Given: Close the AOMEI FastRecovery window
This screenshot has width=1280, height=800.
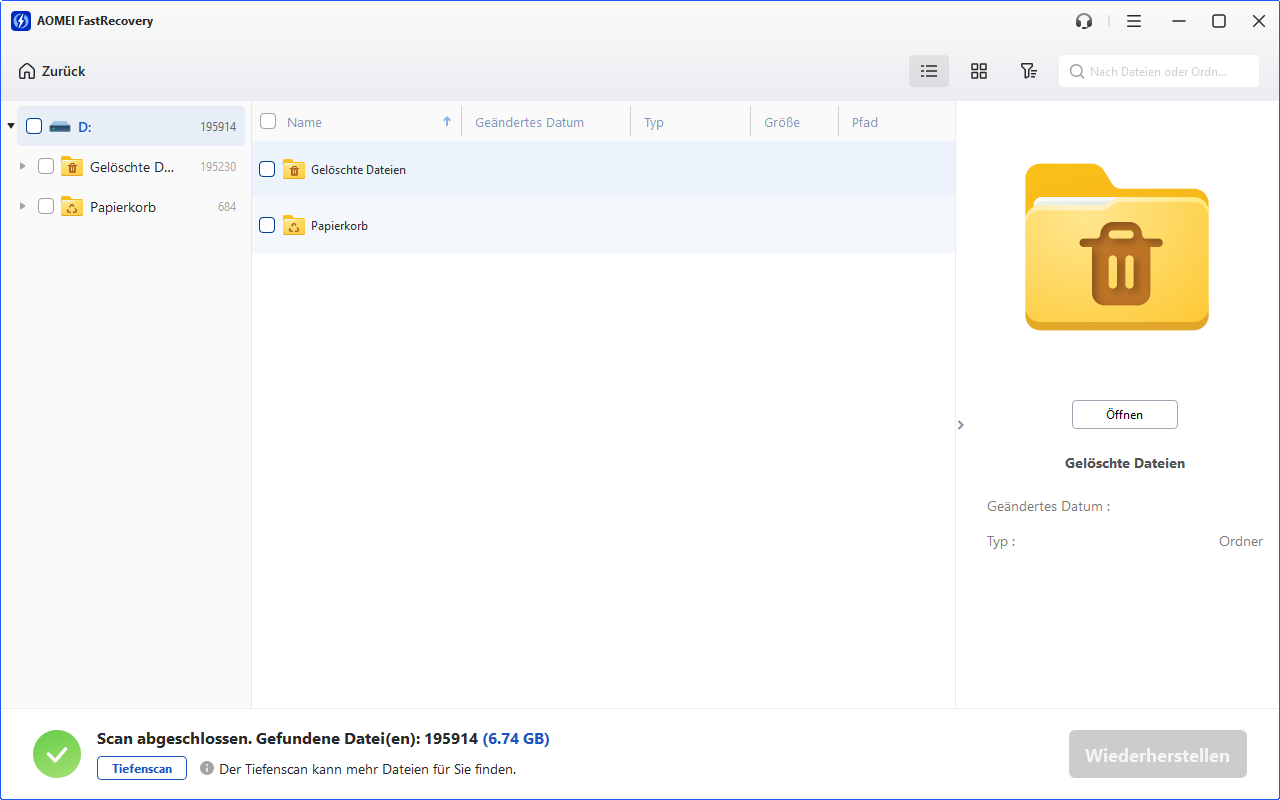Looking at the screenshot, I should pos(1259,21).
